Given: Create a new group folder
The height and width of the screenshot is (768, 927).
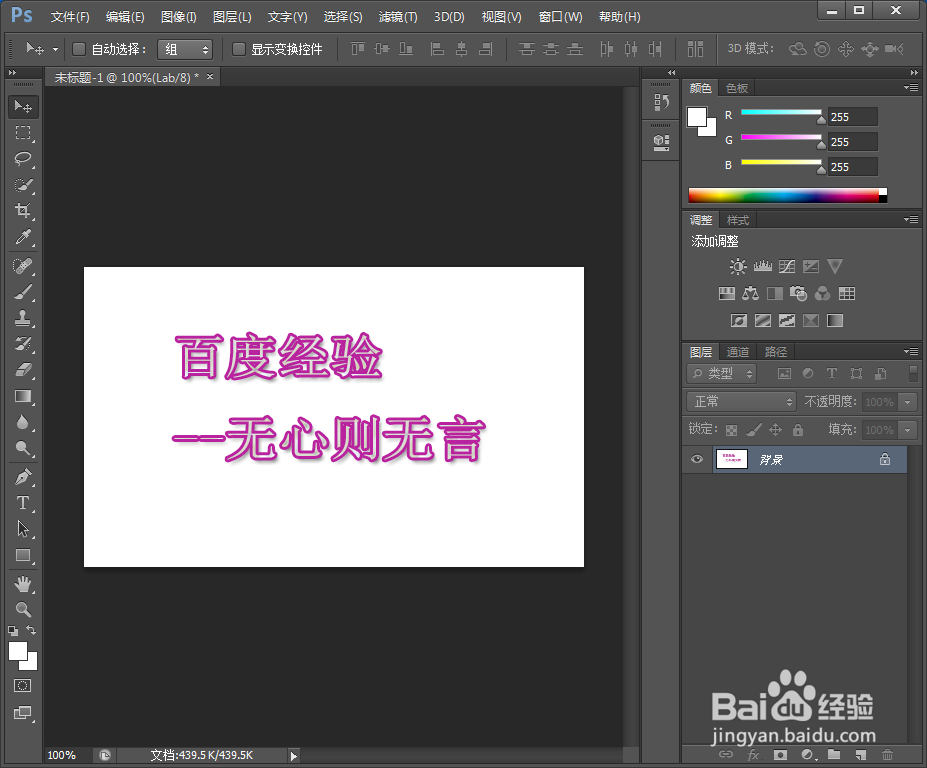Looking at the screenshot, I should click(x=834, y=754).
